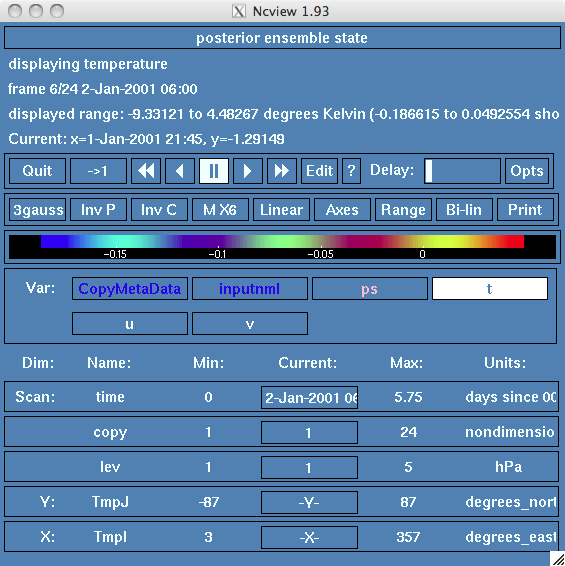This screenshot has height=566, width=565.
Task: Toggle Inv C invert colors button
Action: [x=159, y=209]
